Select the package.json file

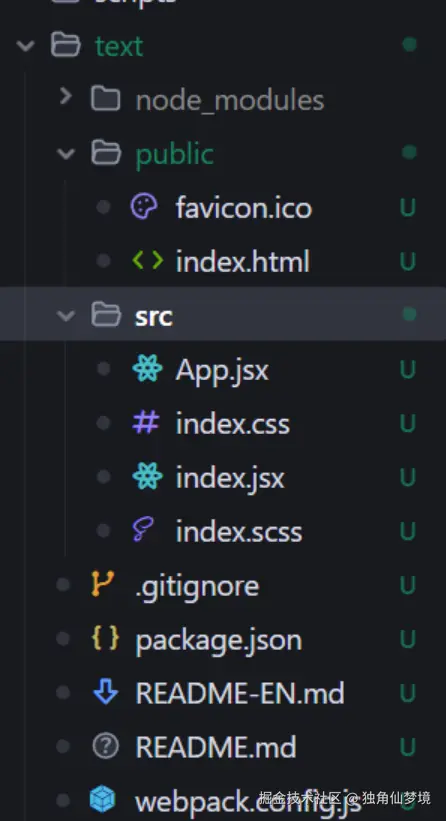pos(218,641)
